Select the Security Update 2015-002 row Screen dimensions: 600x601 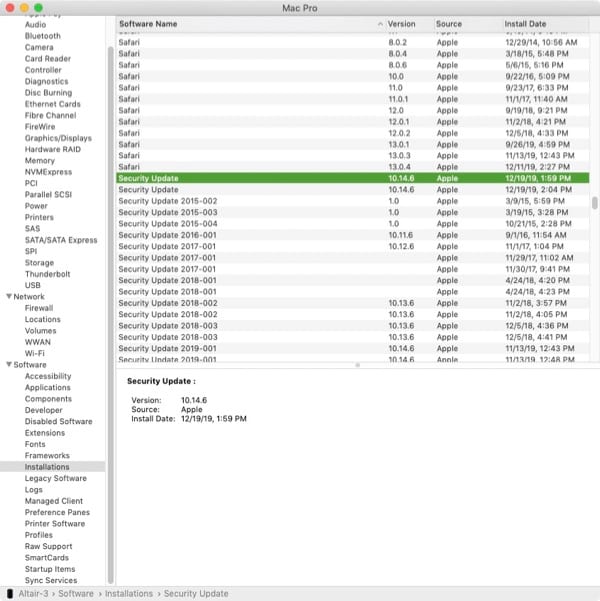[x=353, y=201]
